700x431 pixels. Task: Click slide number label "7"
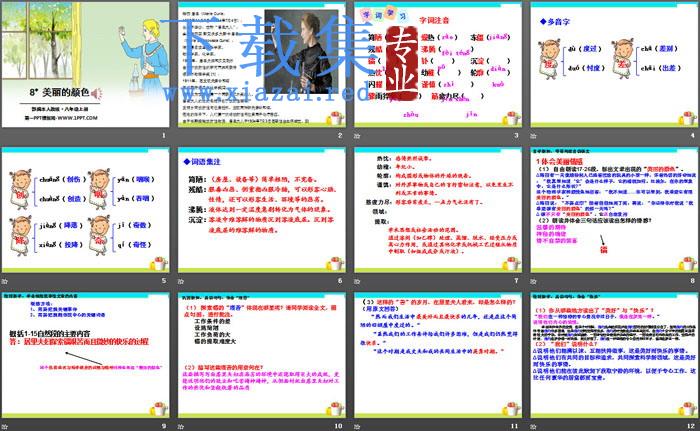pos(516,280)
